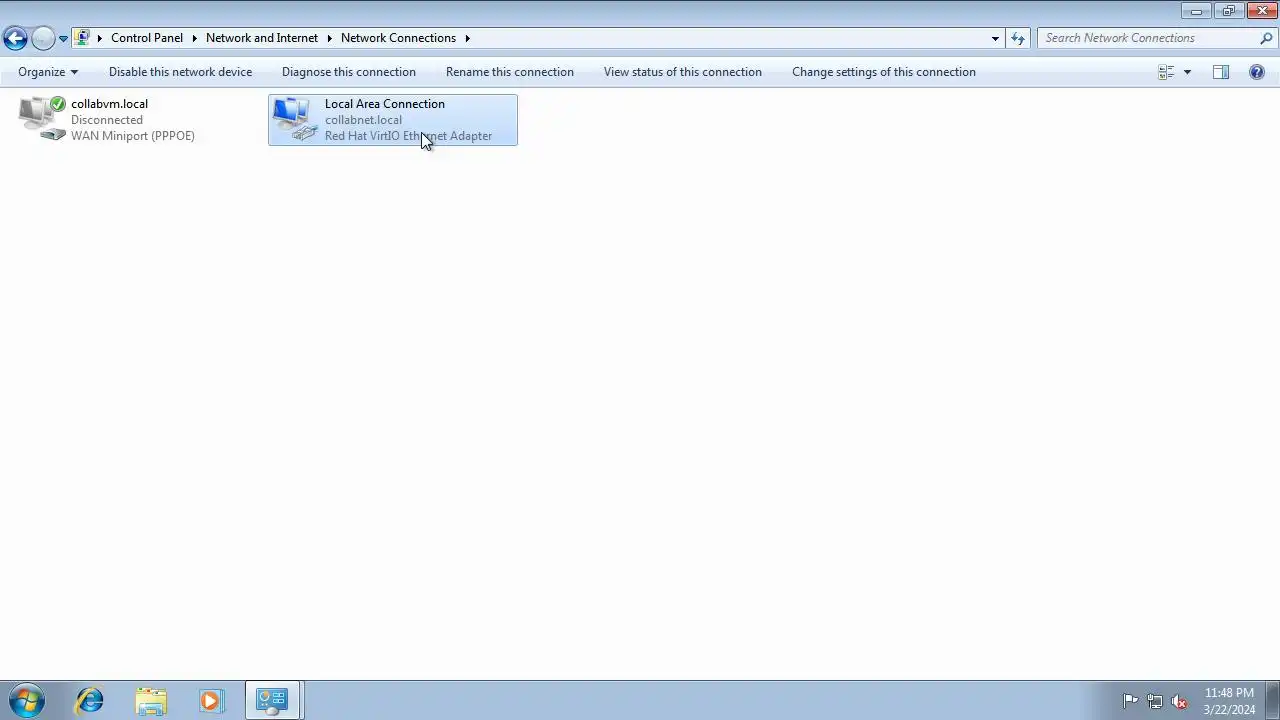
Task: Go back with the Back arrow button
Action: click(x=15, y=38)
